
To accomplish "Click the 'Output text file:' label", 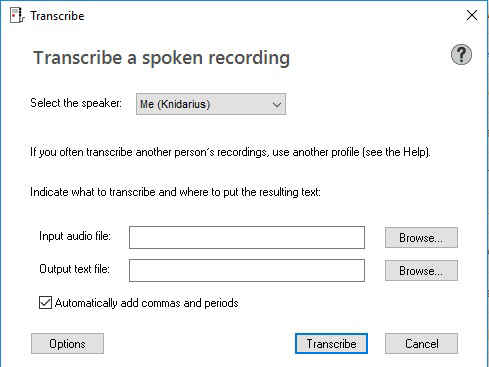I will click(74, 269).
